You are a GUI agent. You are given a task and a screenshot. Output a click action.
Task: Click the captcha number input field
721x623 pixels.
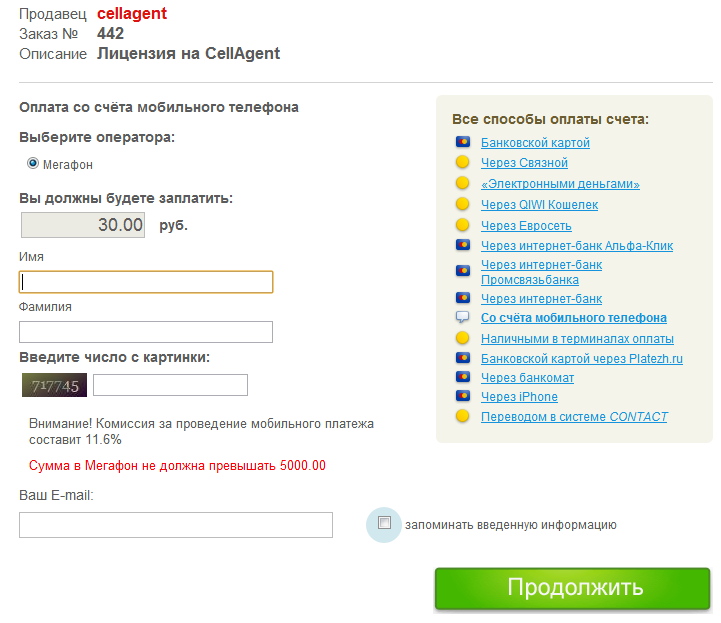[x=170, y=385]
